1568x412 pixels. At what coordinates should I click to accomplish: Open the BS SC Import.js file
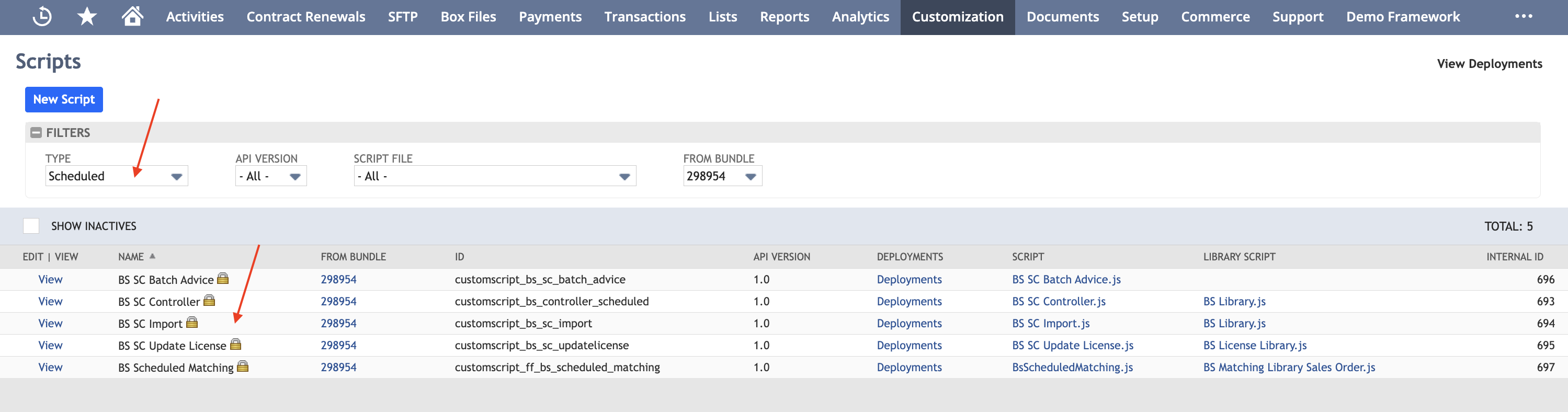[x=1051, y=323]
